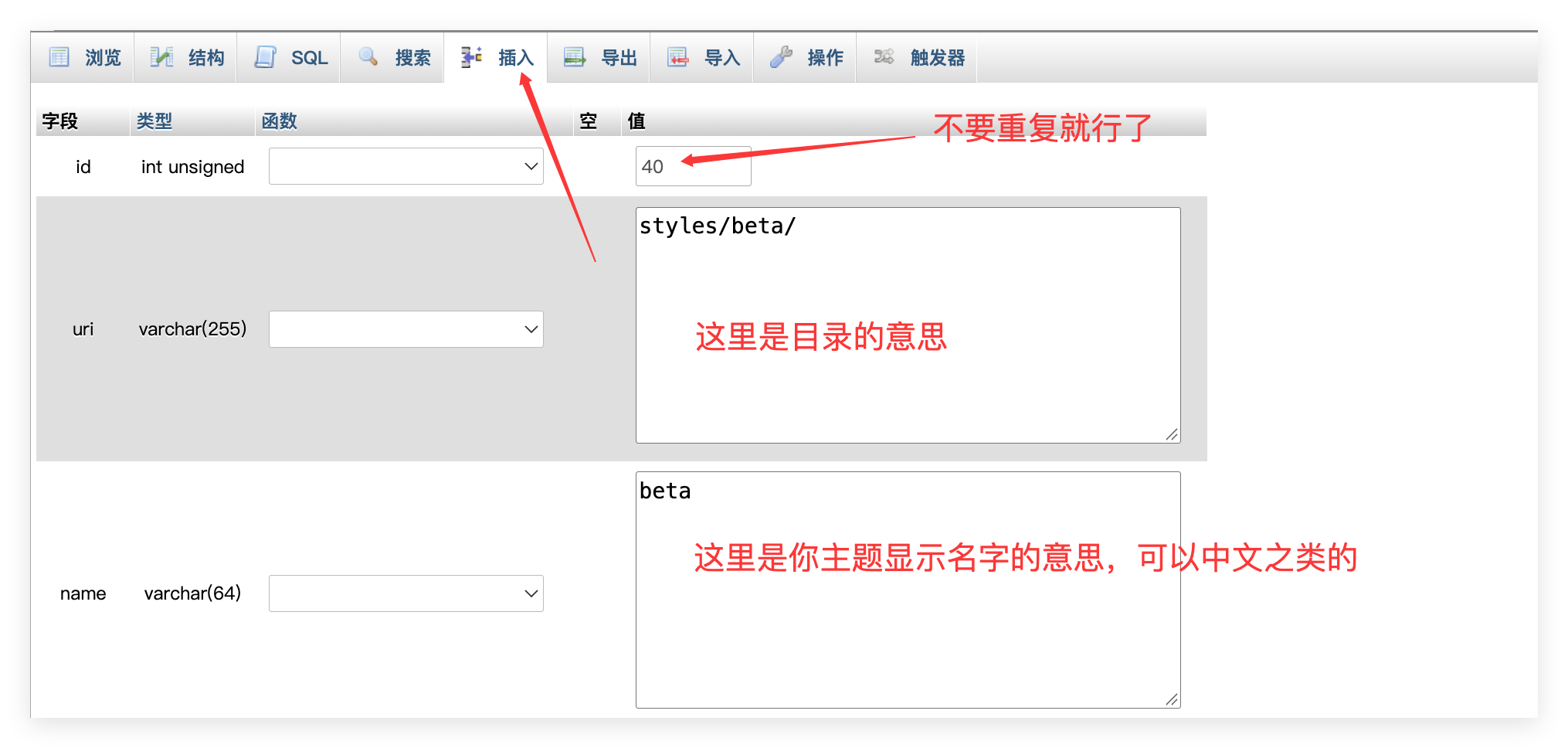Click the 'id' field name
Image resolution: width=1568 pixels, height=748 pixels.
(x=83, y=167)
